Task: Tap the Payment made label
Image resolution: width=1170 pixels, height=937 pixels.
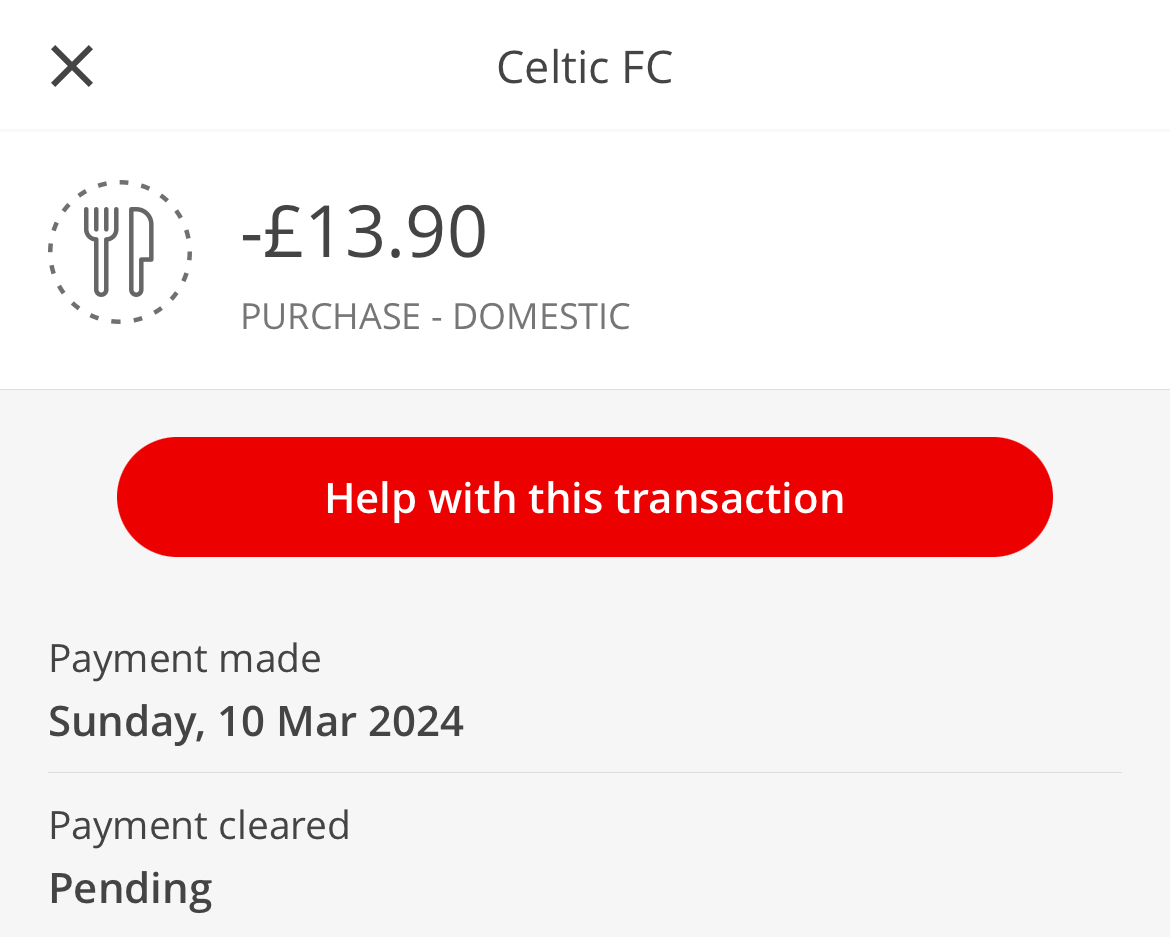Action: [x=184, y=659]
